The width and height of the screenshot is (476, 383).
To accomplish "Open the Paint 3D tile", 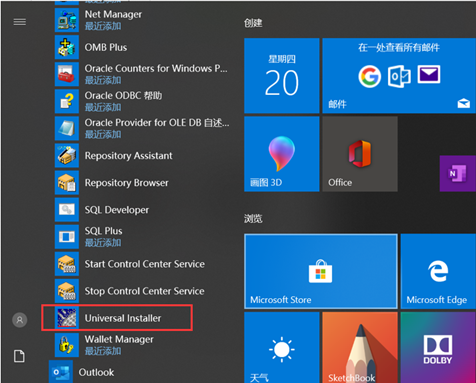I will point(282,154).
